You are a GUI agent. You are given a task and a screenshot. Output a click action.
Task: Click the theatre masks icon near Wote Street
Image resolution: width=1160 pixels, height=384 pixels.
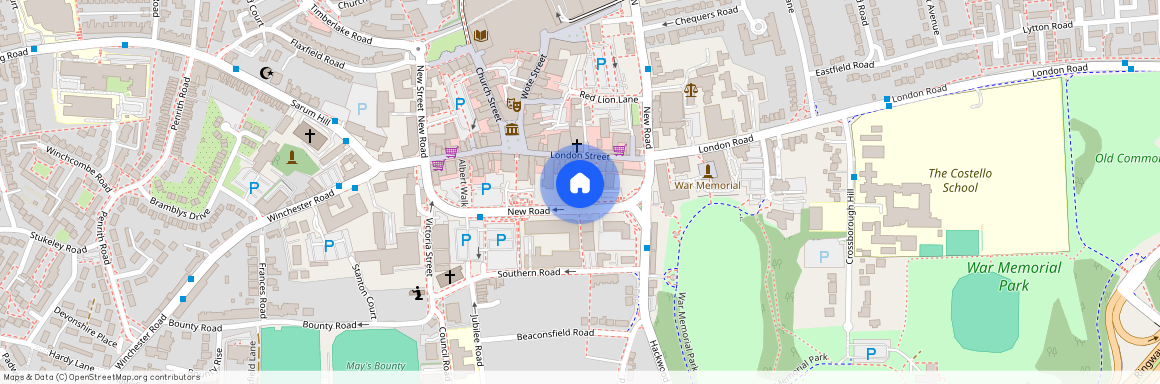[513, 106]
